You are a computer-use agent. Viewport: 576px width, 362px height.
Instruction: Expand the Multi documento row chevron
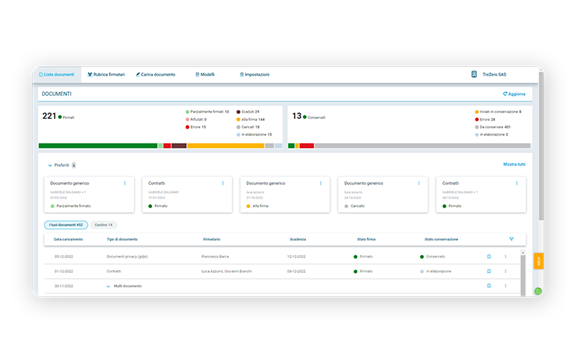[x=108, y=286]
